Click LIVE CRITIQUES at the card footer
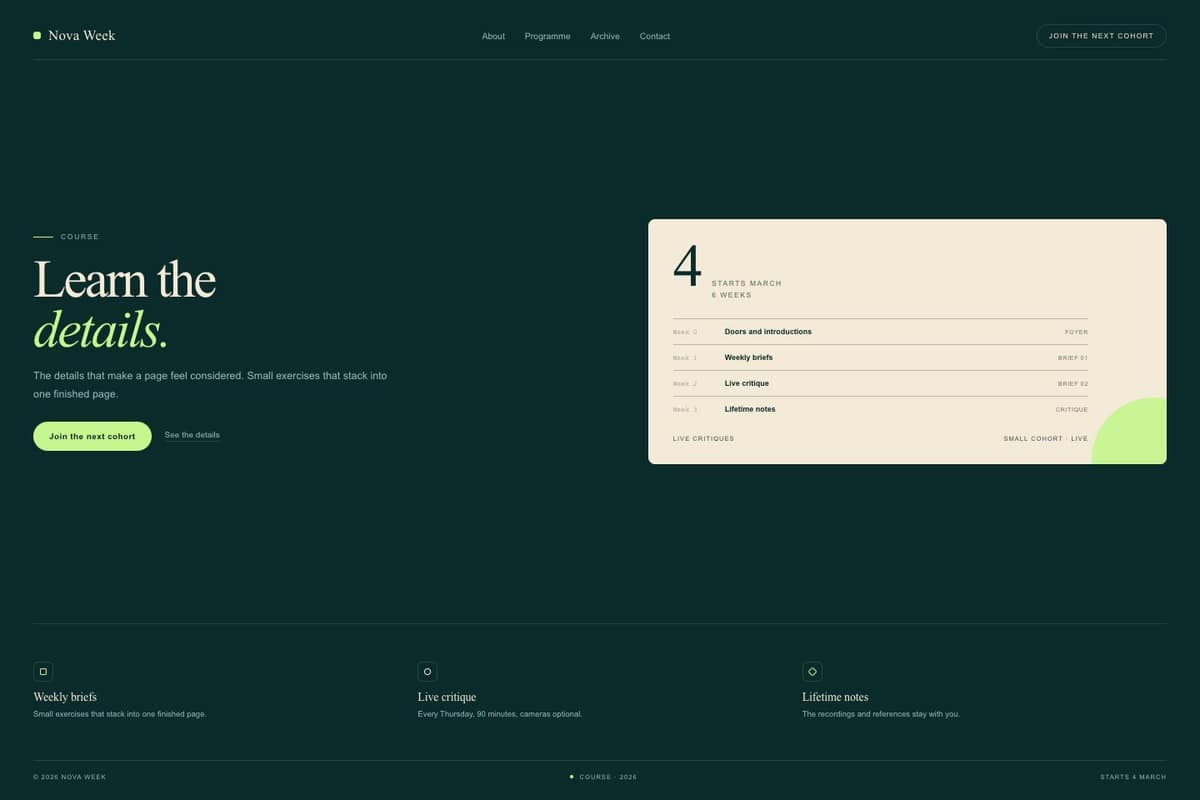 pos(703,439)
